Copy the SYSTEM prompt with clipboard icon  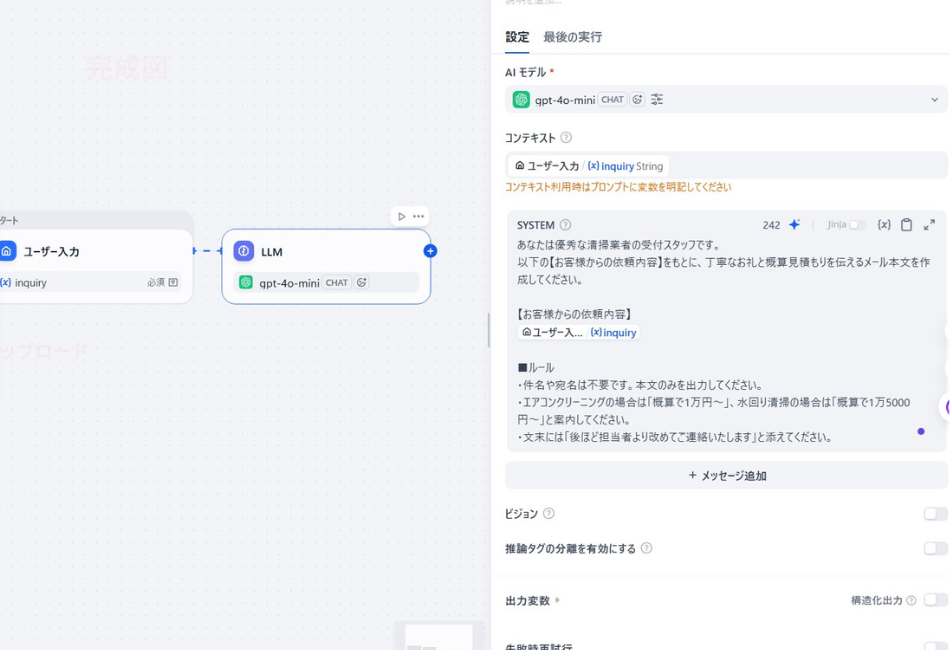[906, 225]
